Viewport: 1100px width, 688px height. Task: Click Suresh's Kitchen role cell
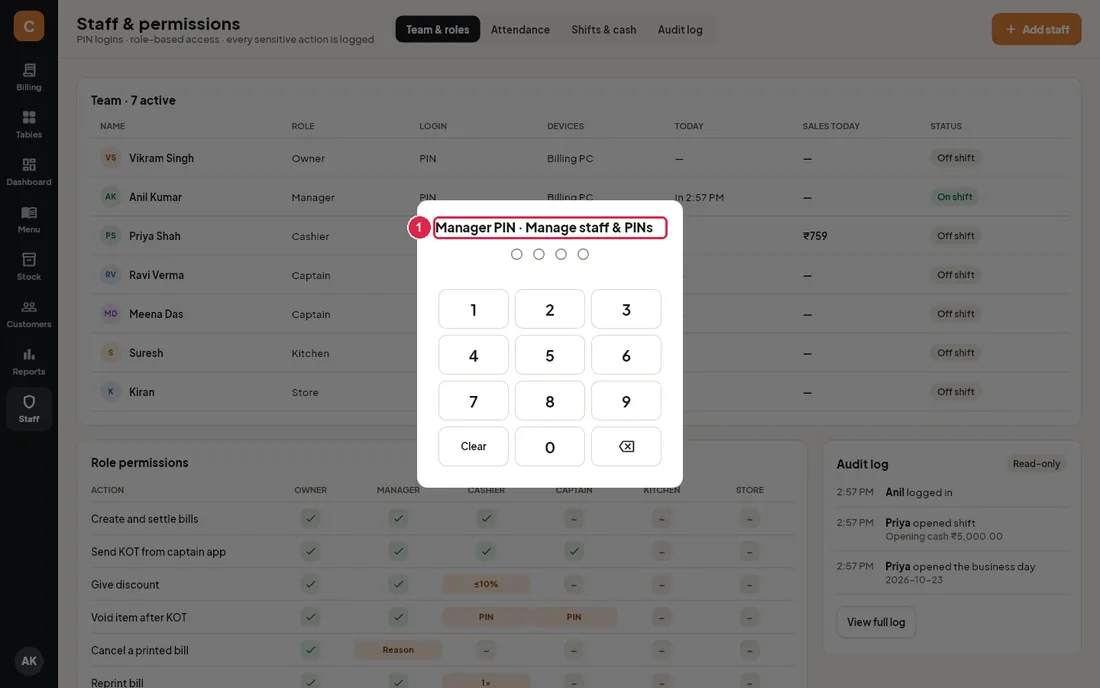point(310,353)
